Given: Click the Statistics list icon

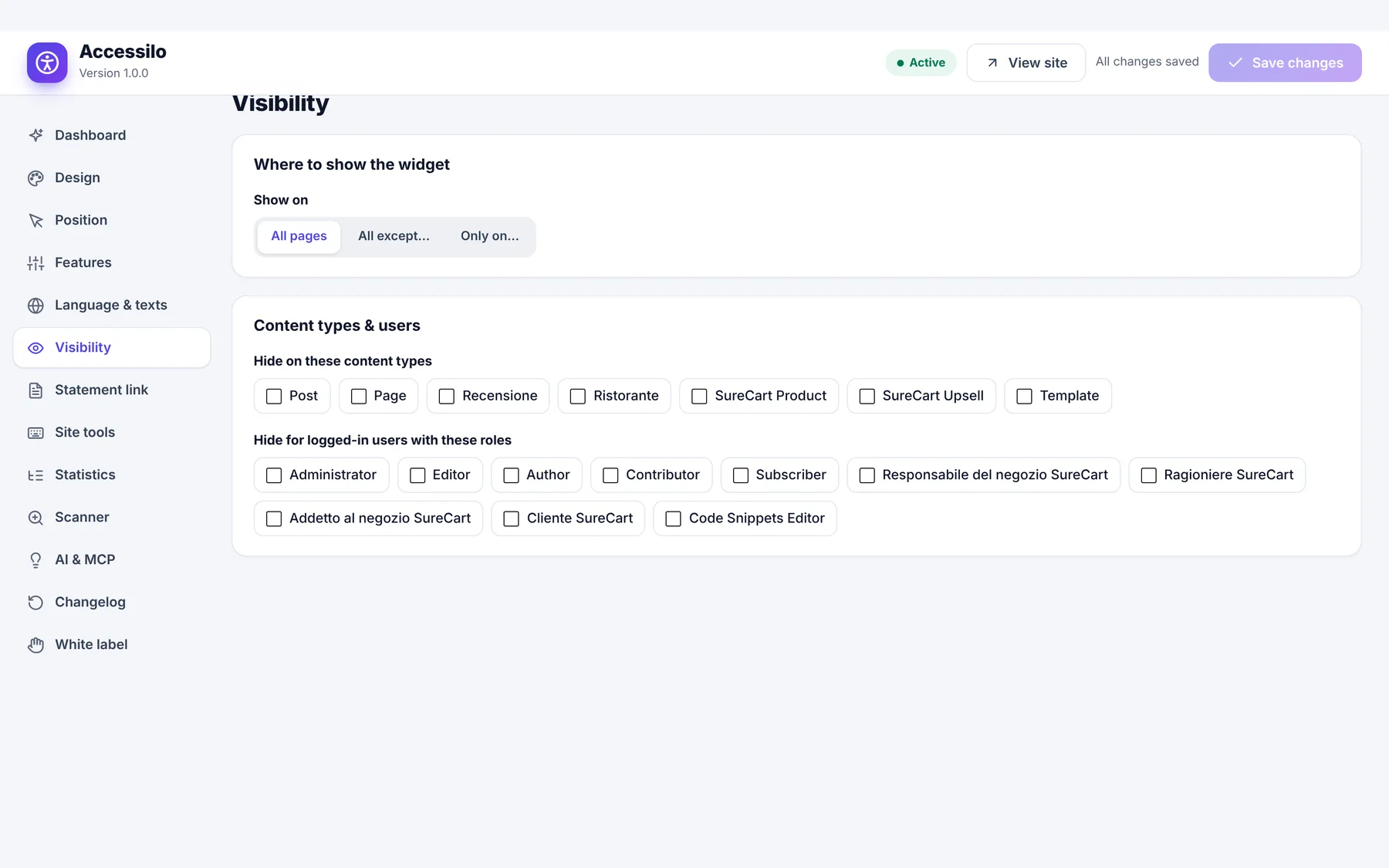Looking at the screenshot, I should point(35,475).
